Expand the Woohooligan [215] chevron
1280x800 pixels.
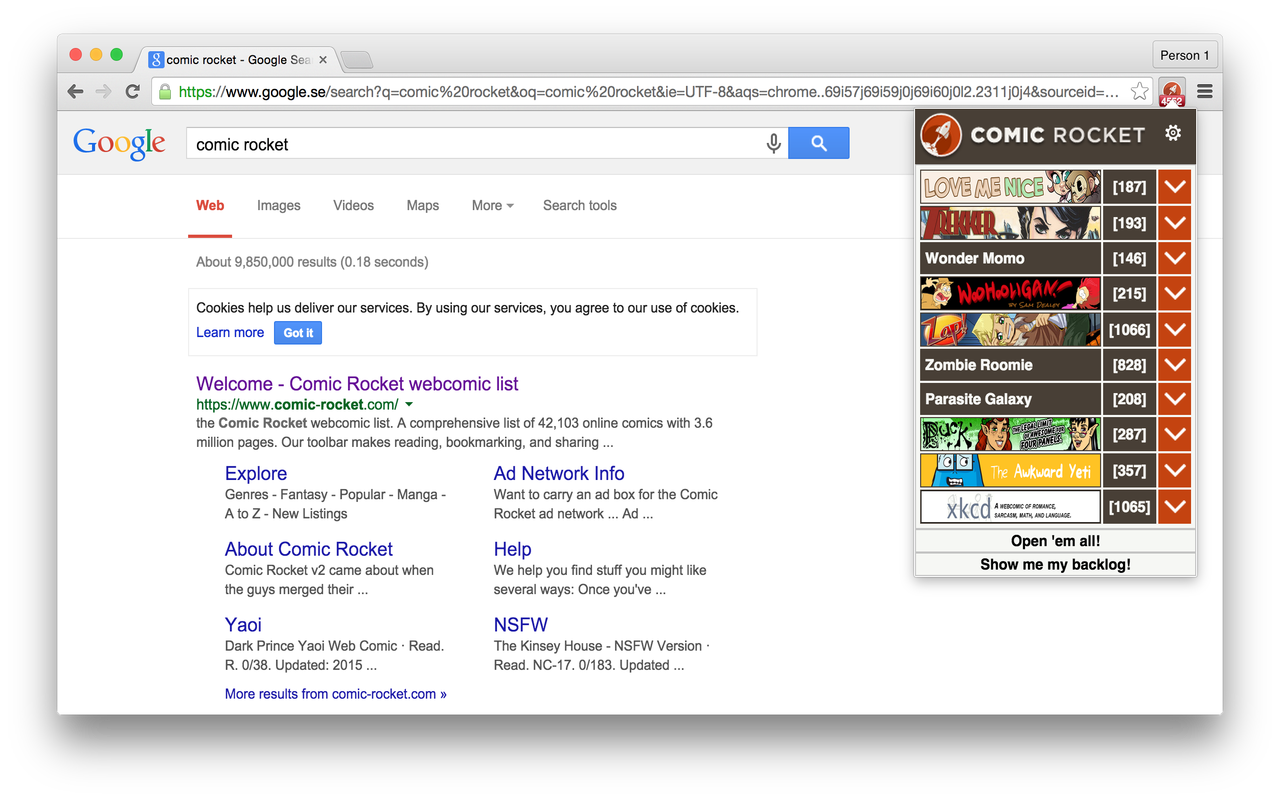pyautogui.click(x=1175, y=293)
